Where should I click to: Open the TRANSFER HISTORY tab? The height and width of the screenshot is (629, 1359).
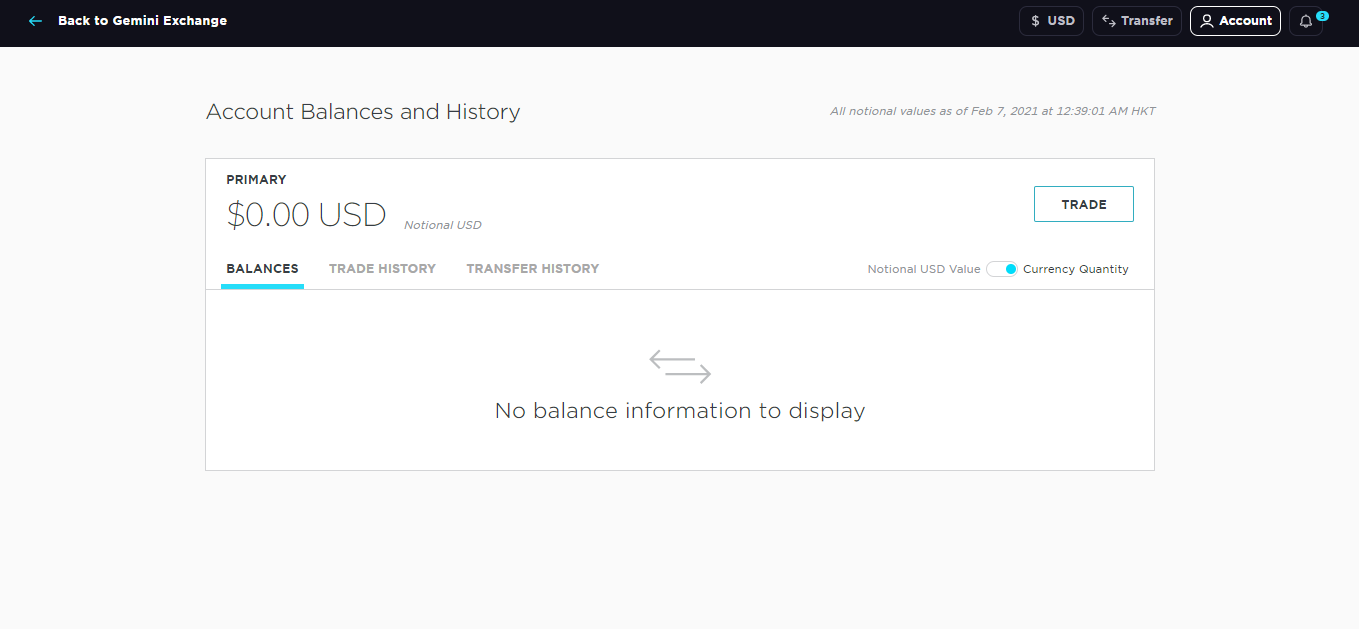[x=532, y=269]
